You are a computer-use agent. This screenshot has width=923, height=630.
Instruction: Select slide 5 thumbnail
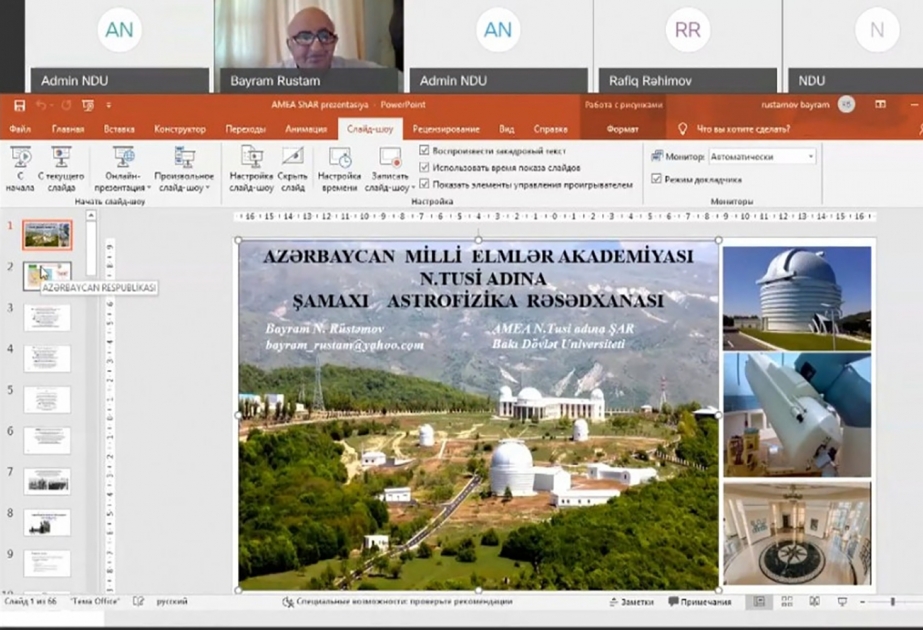[x=47, y=400]
